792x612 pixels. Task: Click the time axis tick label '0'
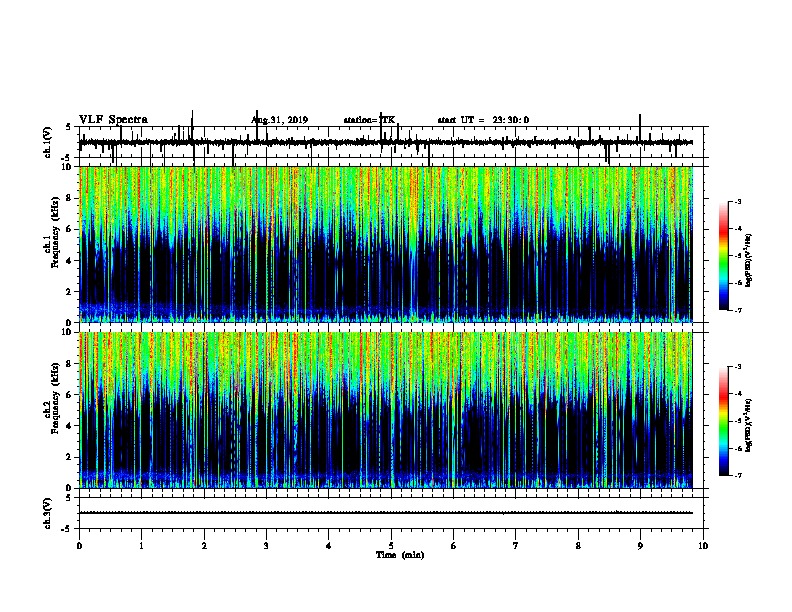point(79,546)
